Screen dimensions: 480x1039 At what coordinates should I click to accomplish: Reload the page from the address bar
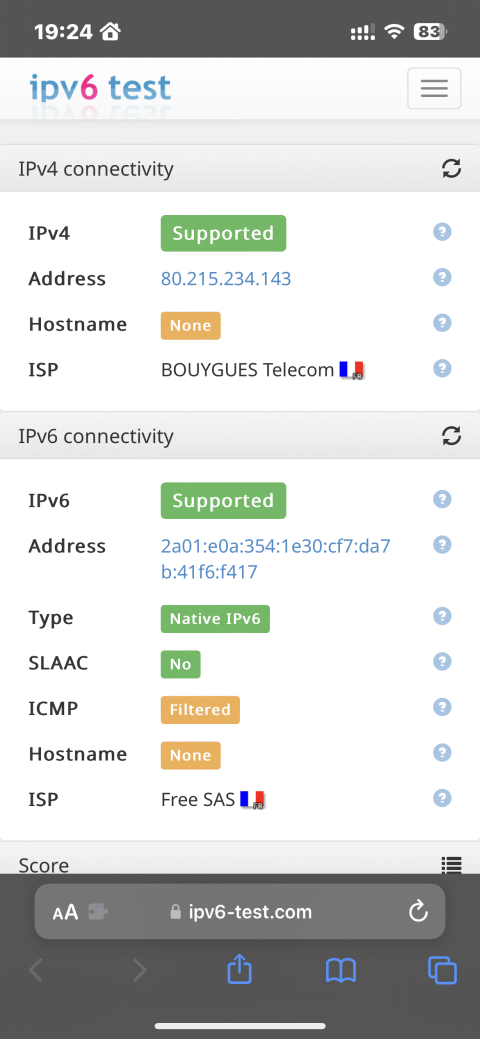(x=418, y=912)
